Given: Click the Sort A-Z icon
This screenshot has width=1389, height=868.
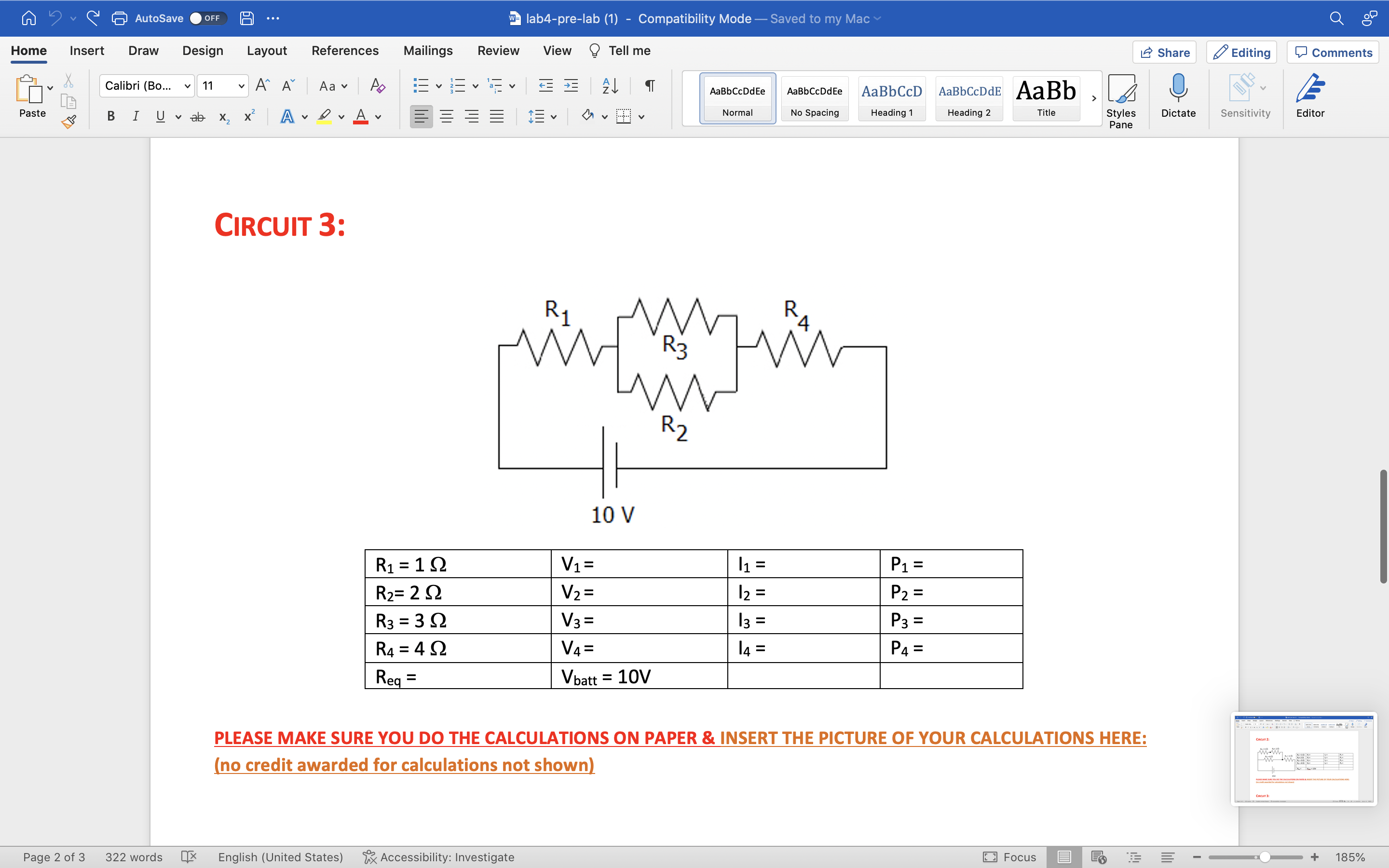Looking at the screenshot, I should coord(610,85).
